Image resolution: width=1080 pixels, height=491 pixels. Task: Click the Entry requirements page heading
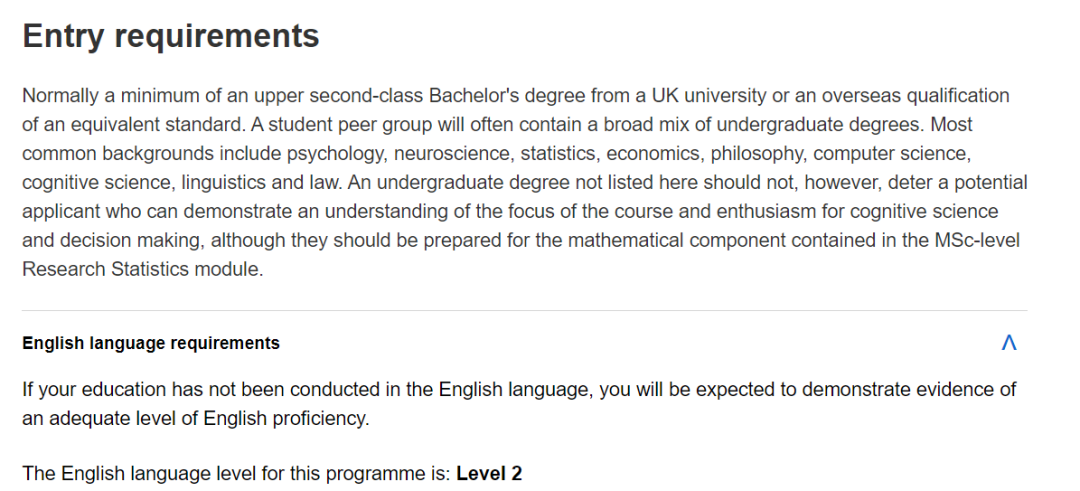171,36
